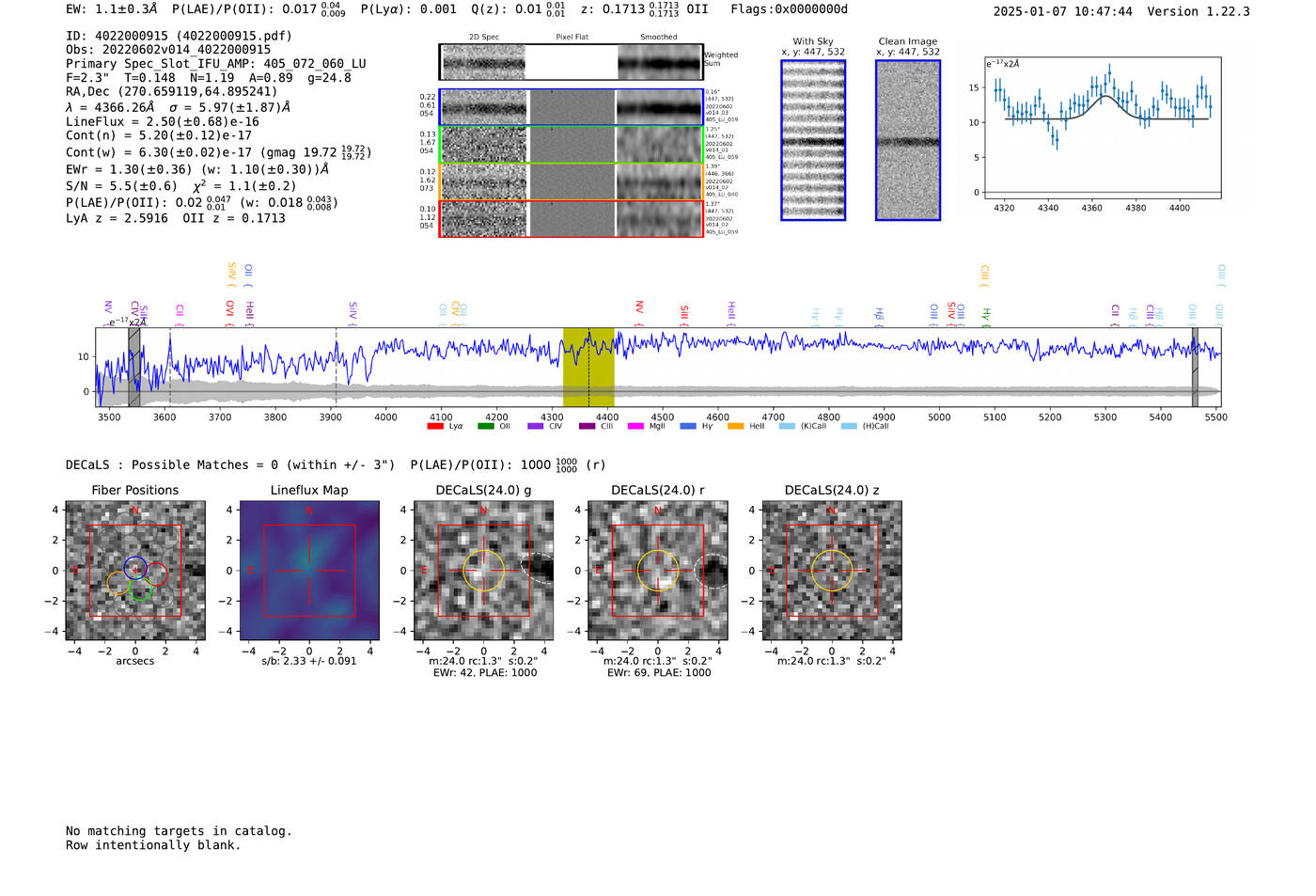Screen dimensions: 1316x896
Task: Click the EWr: 42, PLAE: 1000 caption
Action: coord(485,673)
